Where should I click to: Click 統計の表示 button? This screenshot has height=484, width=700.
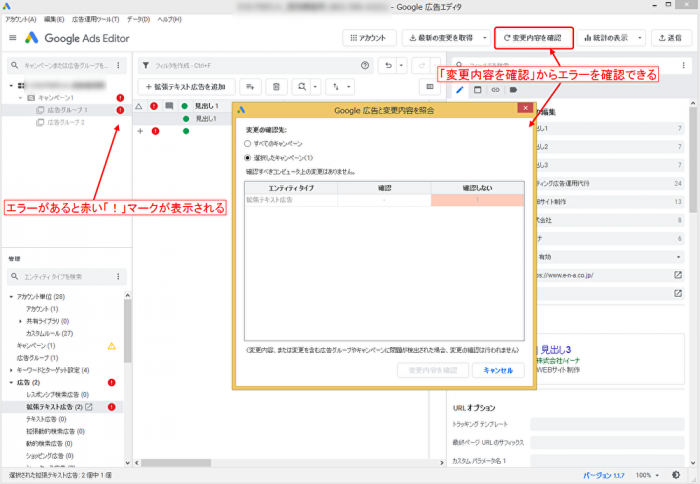606,38
